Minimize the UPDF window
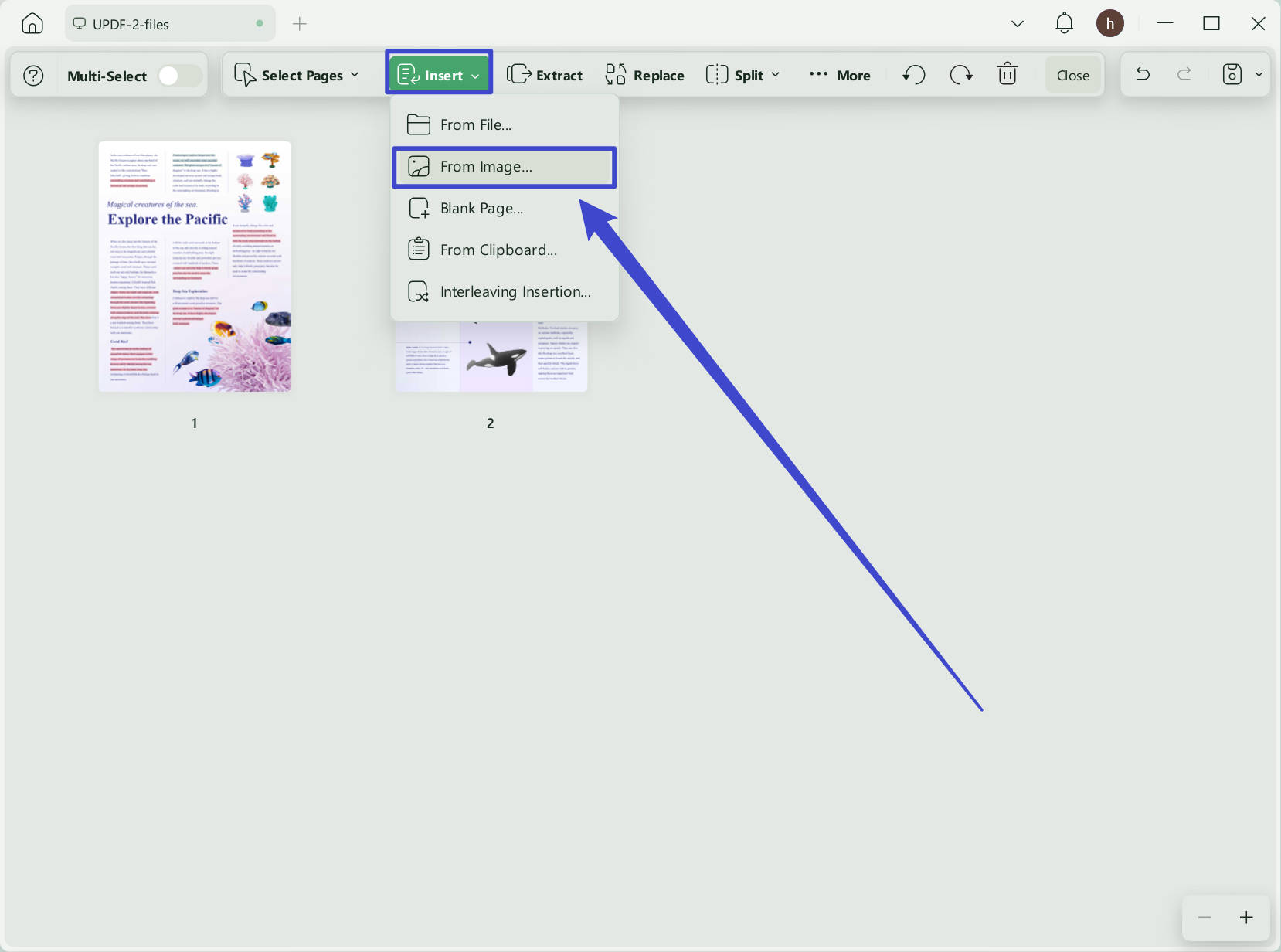Image resolution: width=1281 pixels, height=952 pixels. point(1165,23)
